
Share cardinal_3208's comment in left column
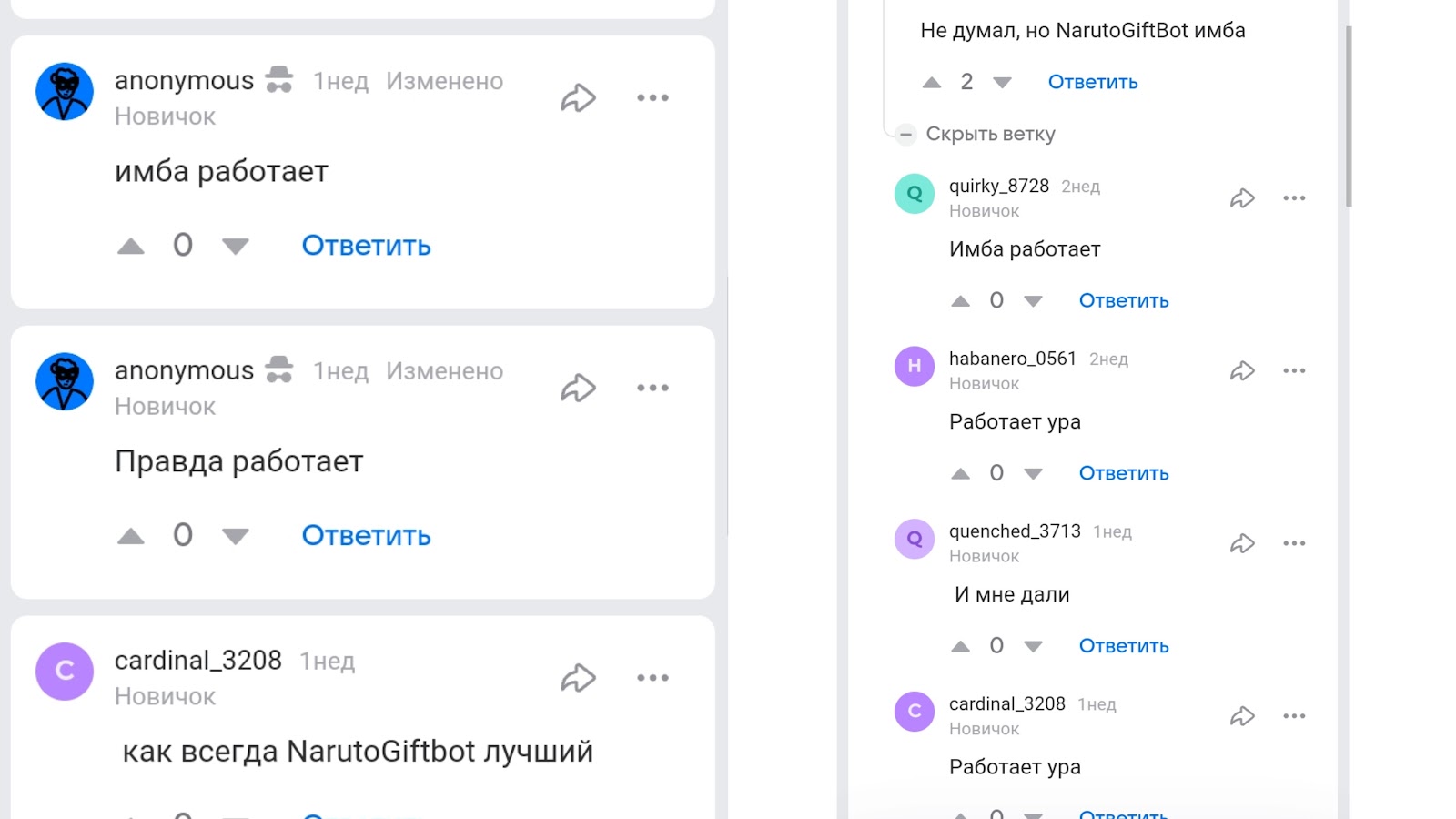pyautogui.click(x=578, y=678)
